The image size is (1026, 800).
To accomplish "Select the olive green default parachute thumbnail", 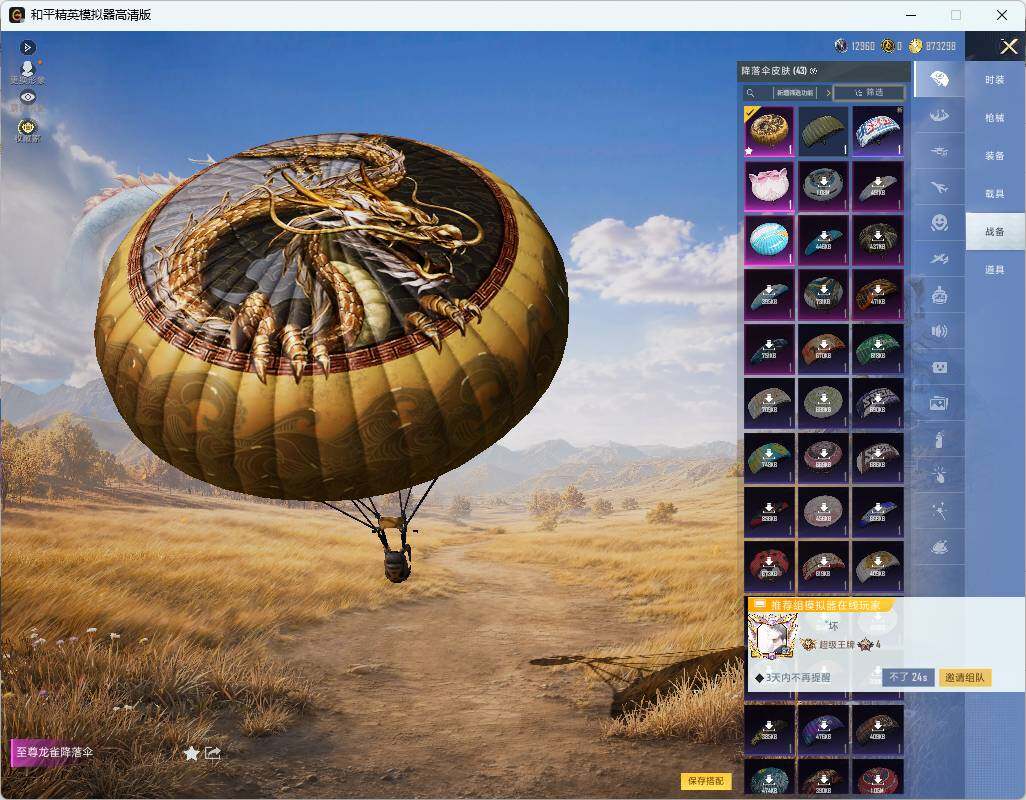I will tap(823, 131).
